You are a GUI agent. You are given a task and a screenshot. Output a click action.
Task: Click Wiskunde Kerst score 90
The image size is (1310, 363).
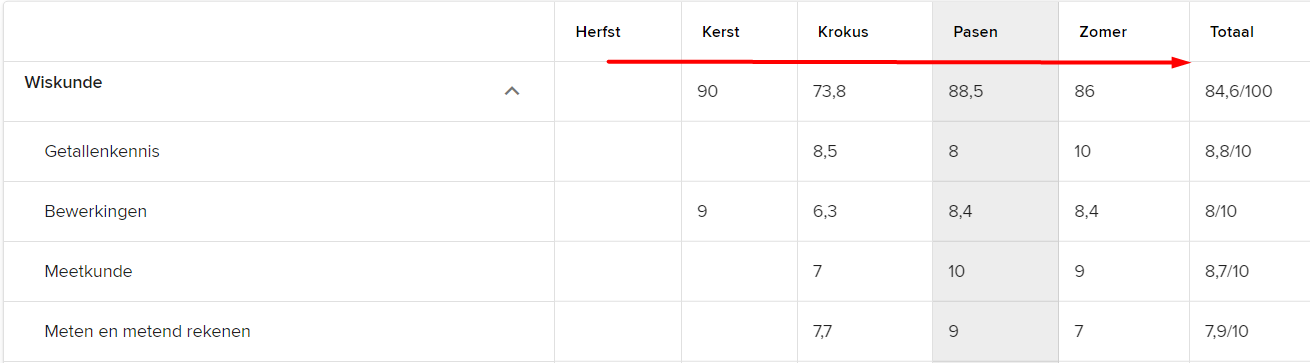click(708, 92)
